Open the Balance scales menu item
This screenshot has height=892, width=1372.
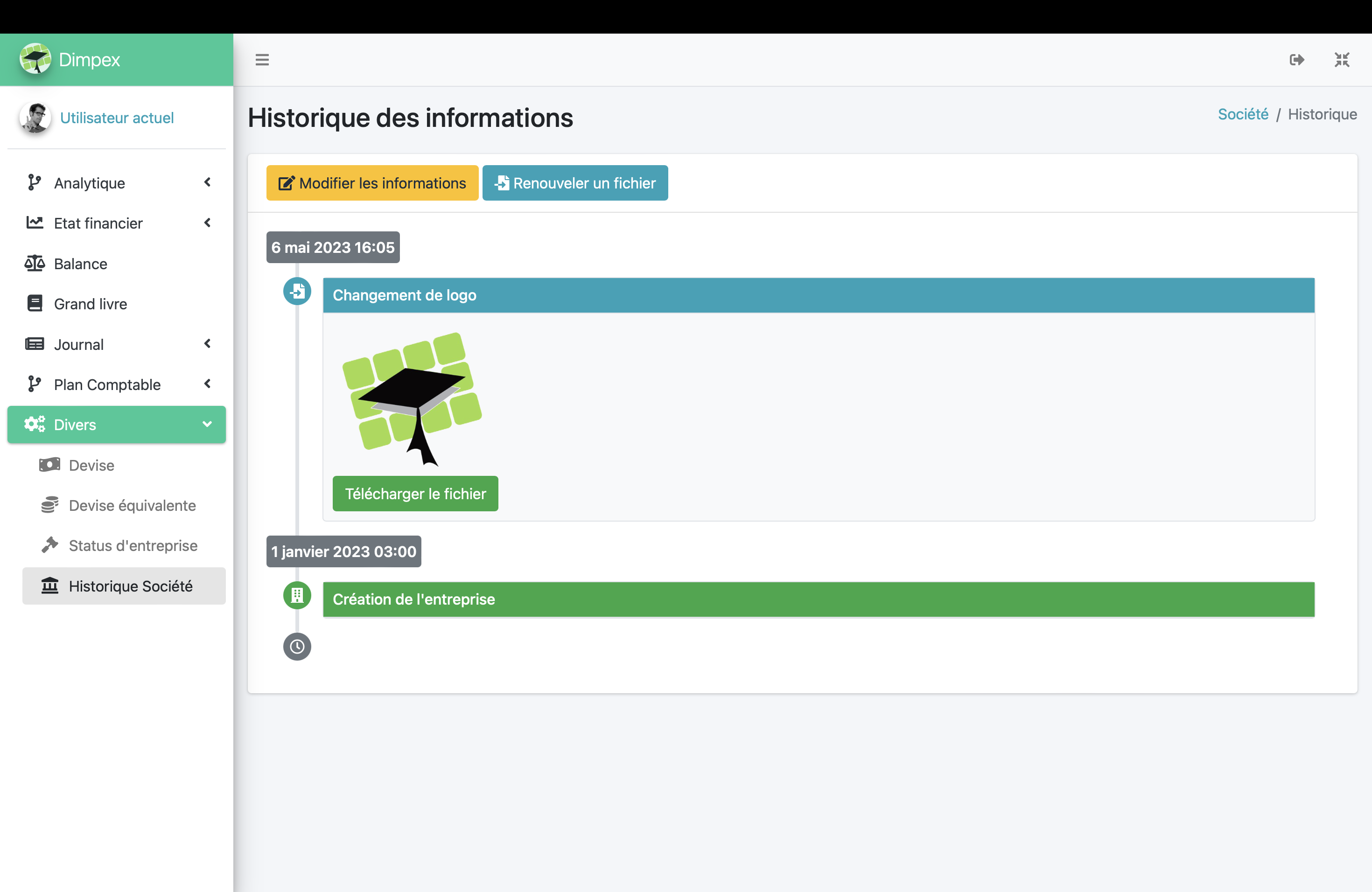tap(81, 264)
